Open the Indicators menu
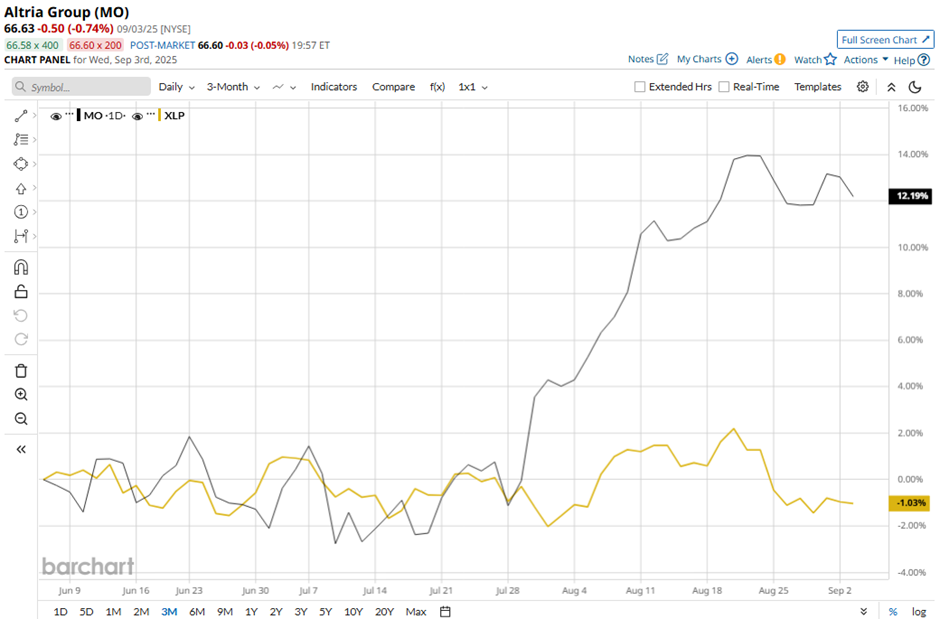 point(333,87)
